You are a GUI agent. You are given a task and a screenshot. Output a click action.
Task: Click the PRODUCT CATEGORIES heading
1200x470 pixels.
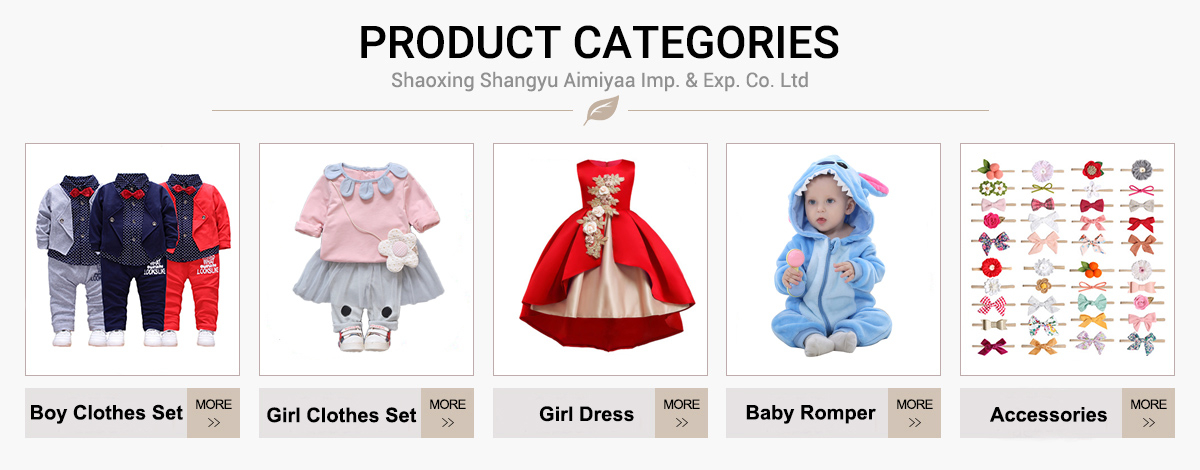599,43
